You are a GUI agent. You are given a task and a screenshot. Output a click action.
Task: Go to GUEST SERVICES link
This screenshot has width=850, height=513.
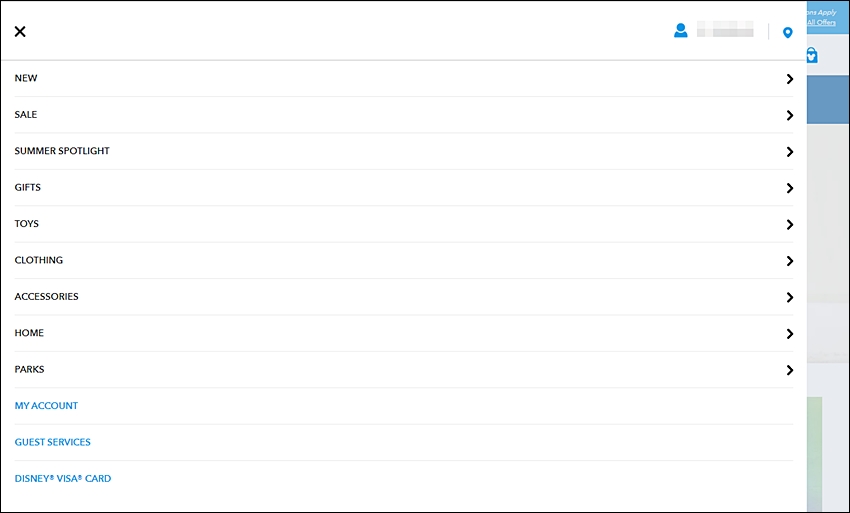[x=53, y=442]
